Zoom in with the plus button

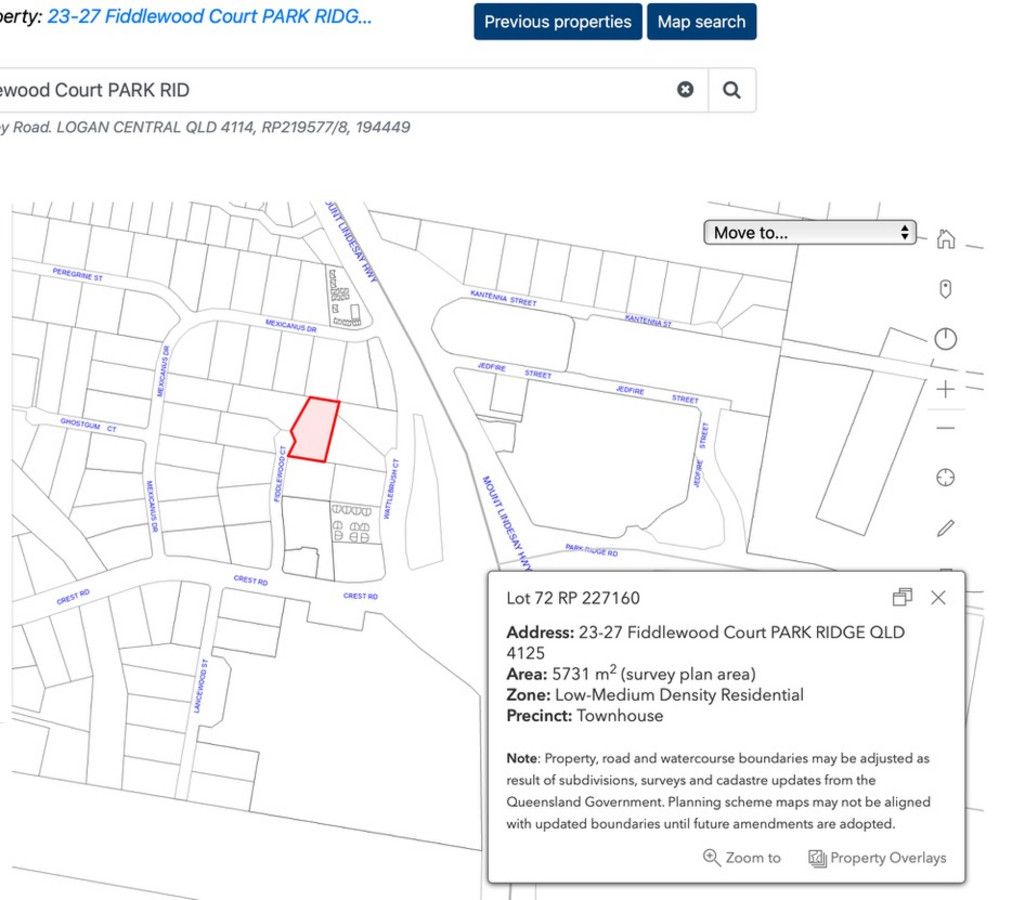[x=945, y=389]
